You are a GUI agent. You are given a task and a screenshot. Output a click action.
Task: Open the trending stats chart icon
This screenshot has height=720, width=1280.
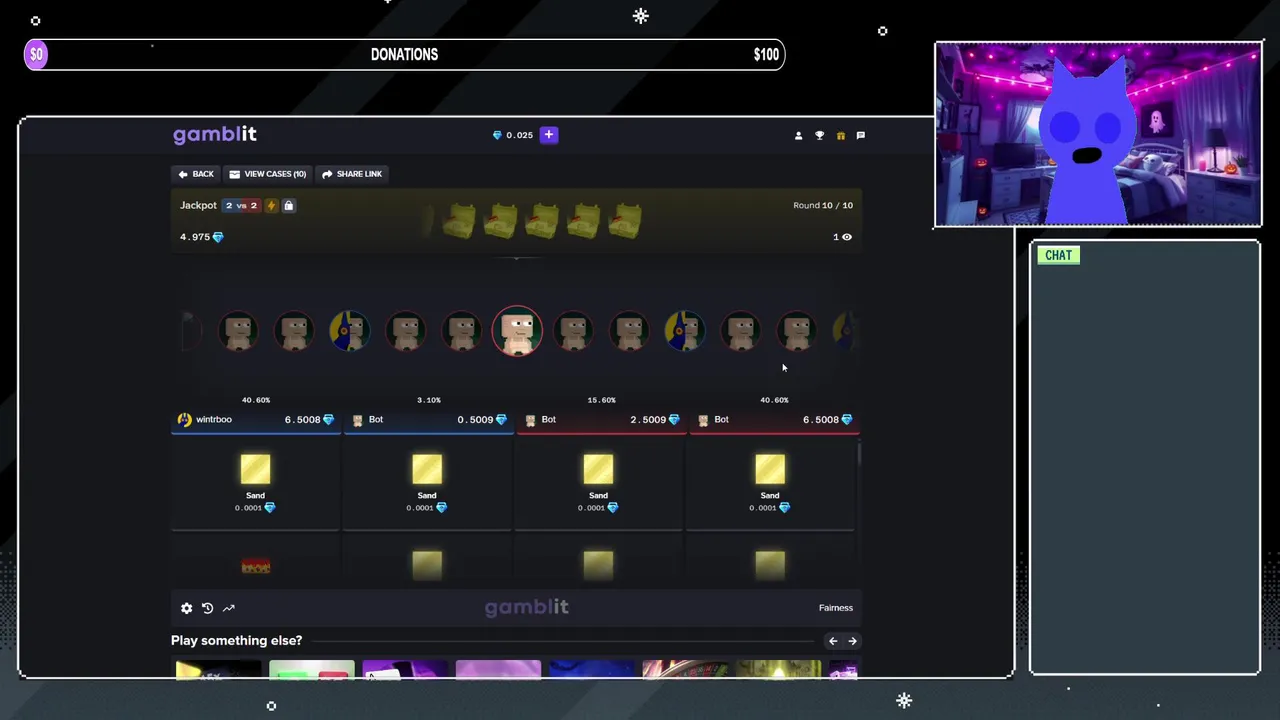228,608
